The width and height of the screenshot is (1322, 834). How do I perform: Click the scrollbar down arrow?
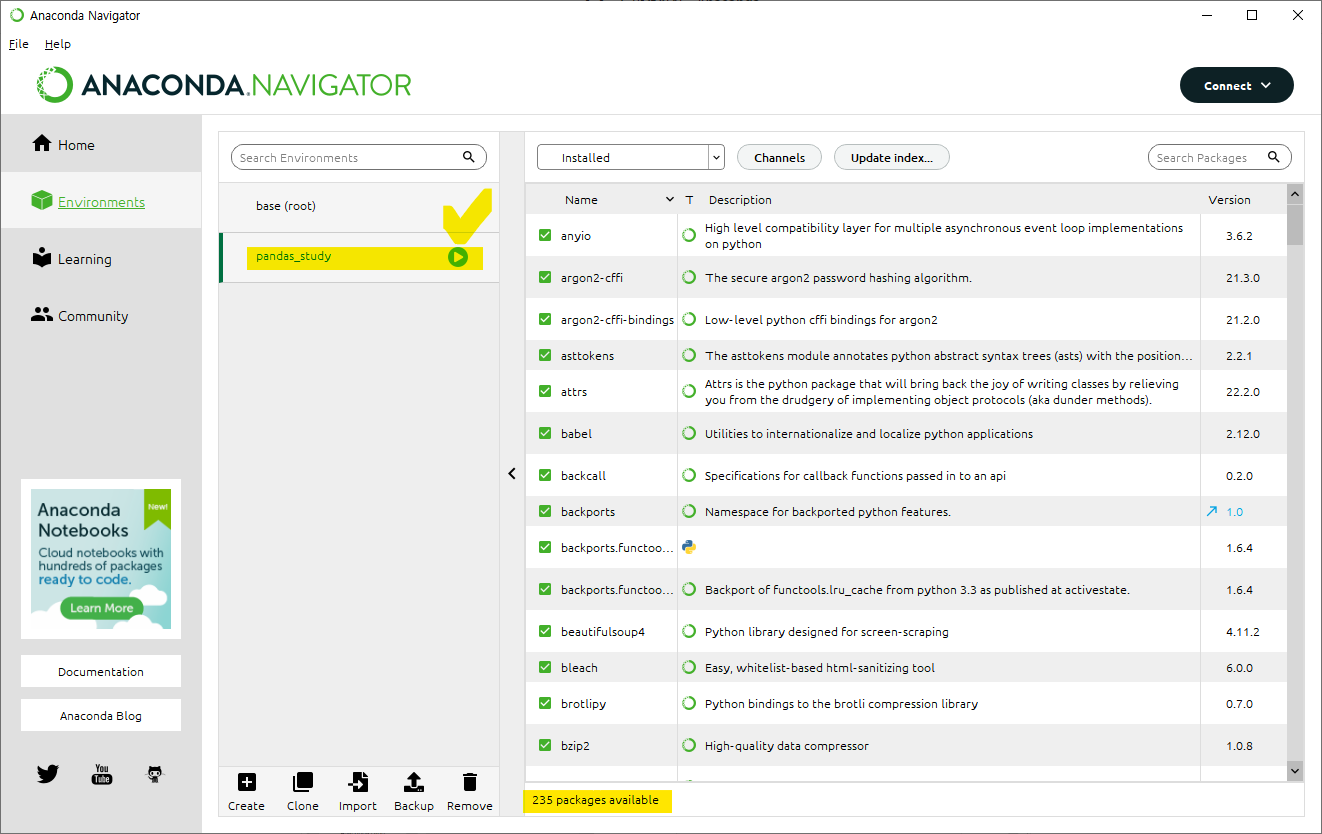pos(1295,770)
